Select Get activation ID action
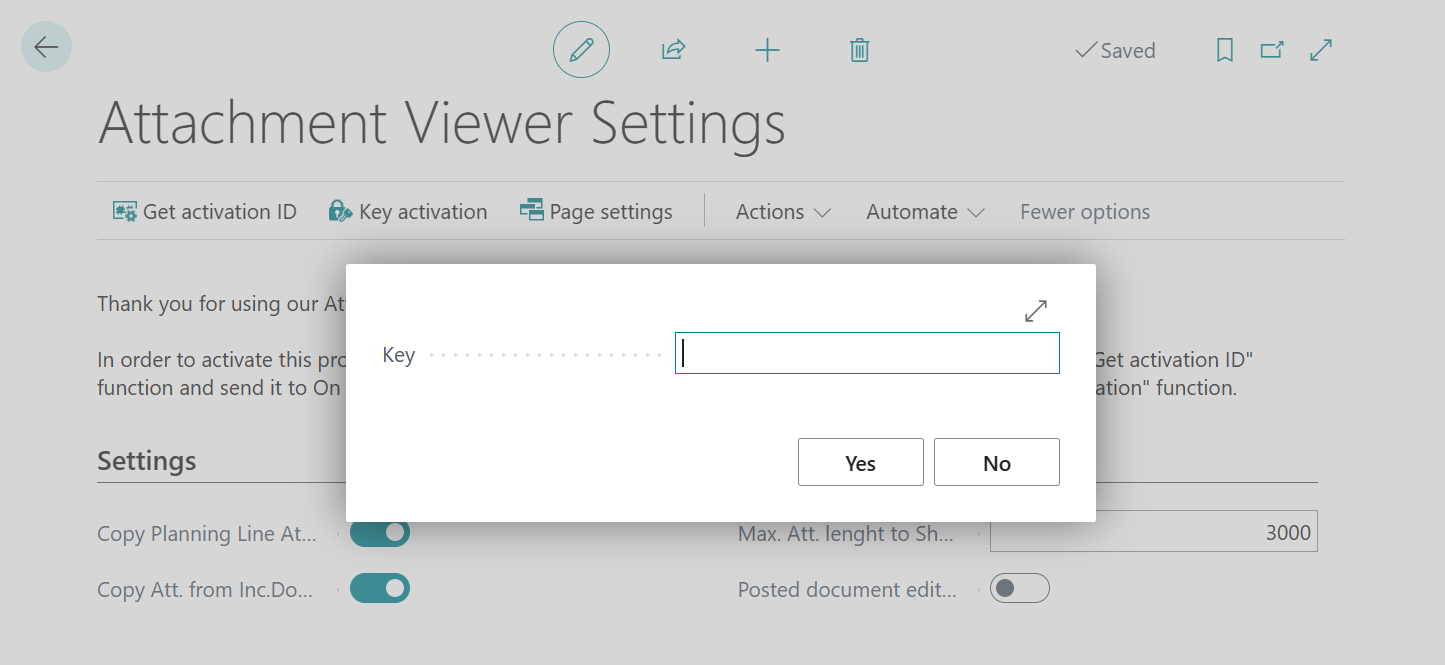The width and height of the screenshot is (1445, 665). coord(205,212)
